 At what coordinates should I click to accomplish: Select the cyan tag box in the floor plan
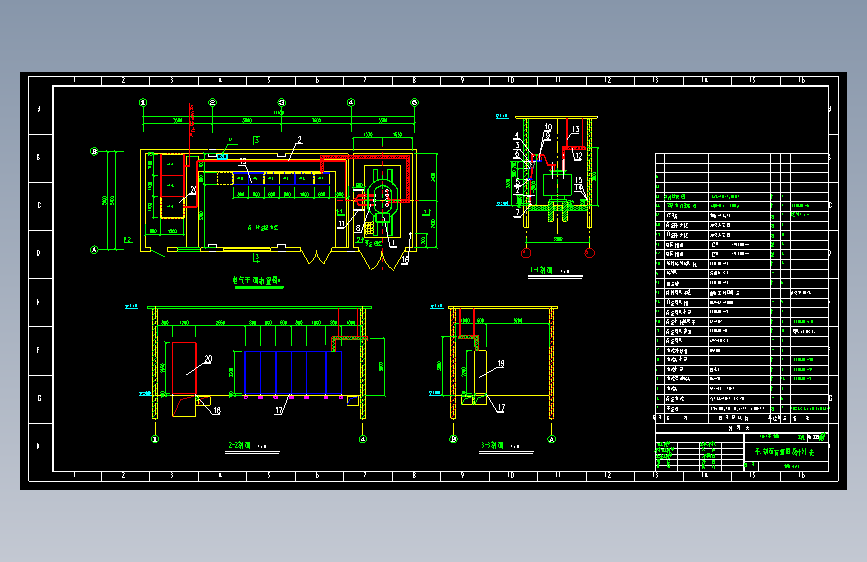221,157
